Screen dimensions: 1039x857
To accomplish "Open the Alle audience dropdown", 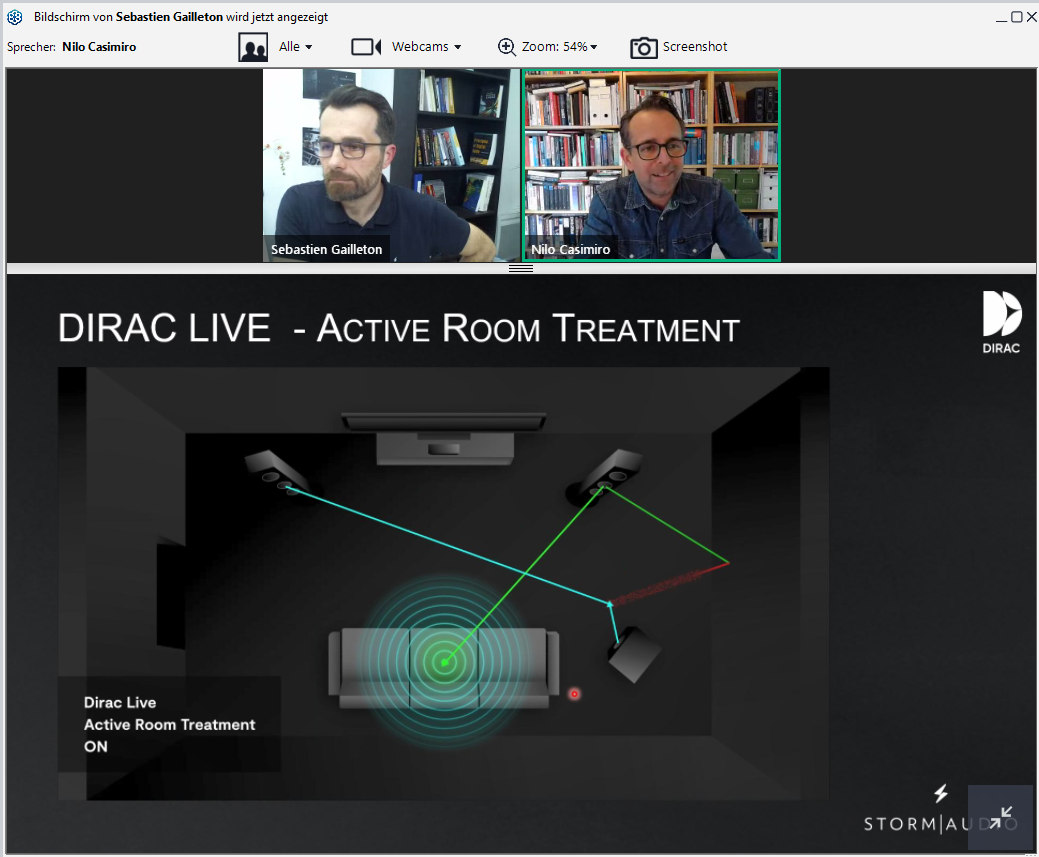I will 296,47.
